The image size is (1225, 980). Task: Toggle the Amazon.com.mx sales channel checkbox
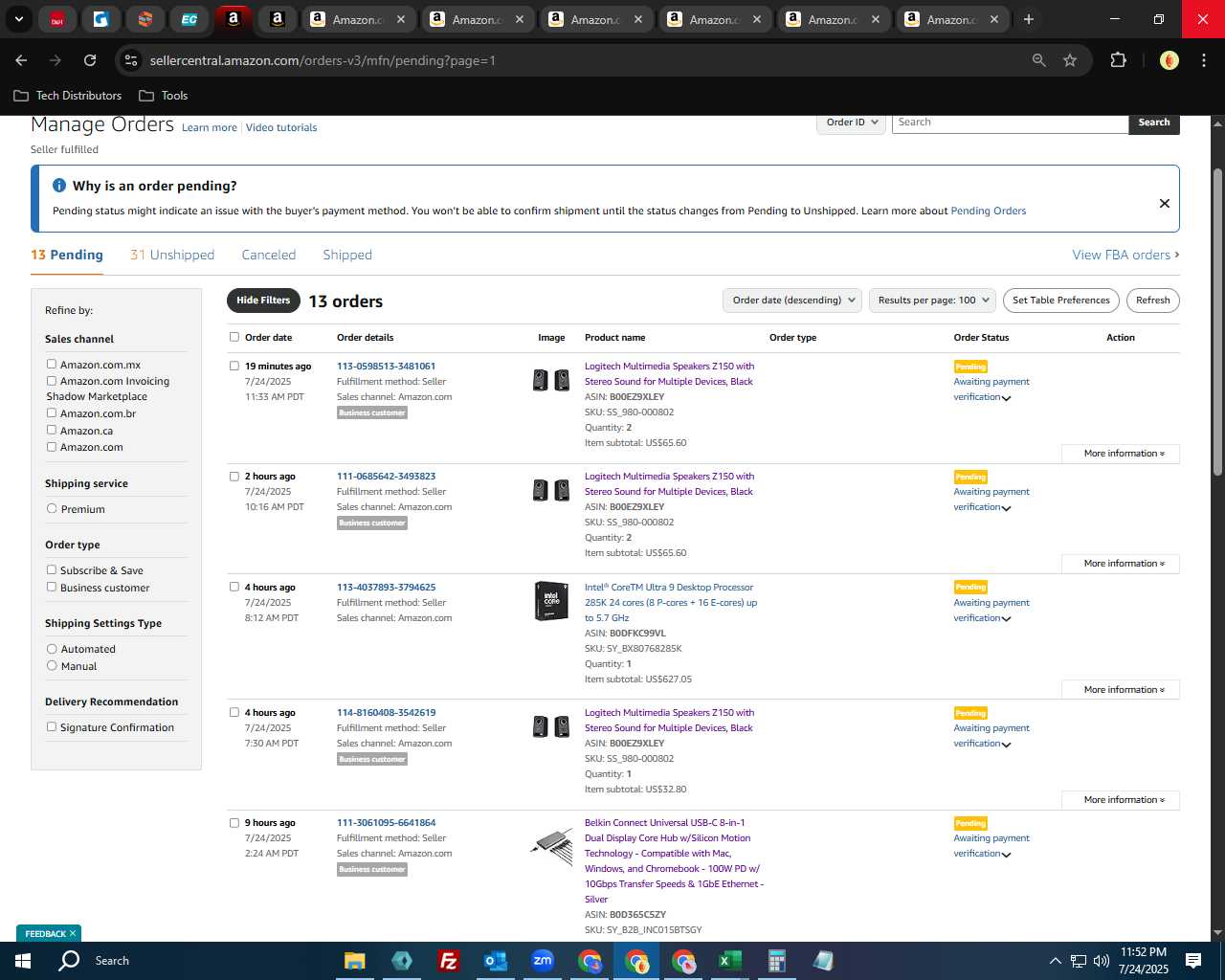[x=52, y=364]
